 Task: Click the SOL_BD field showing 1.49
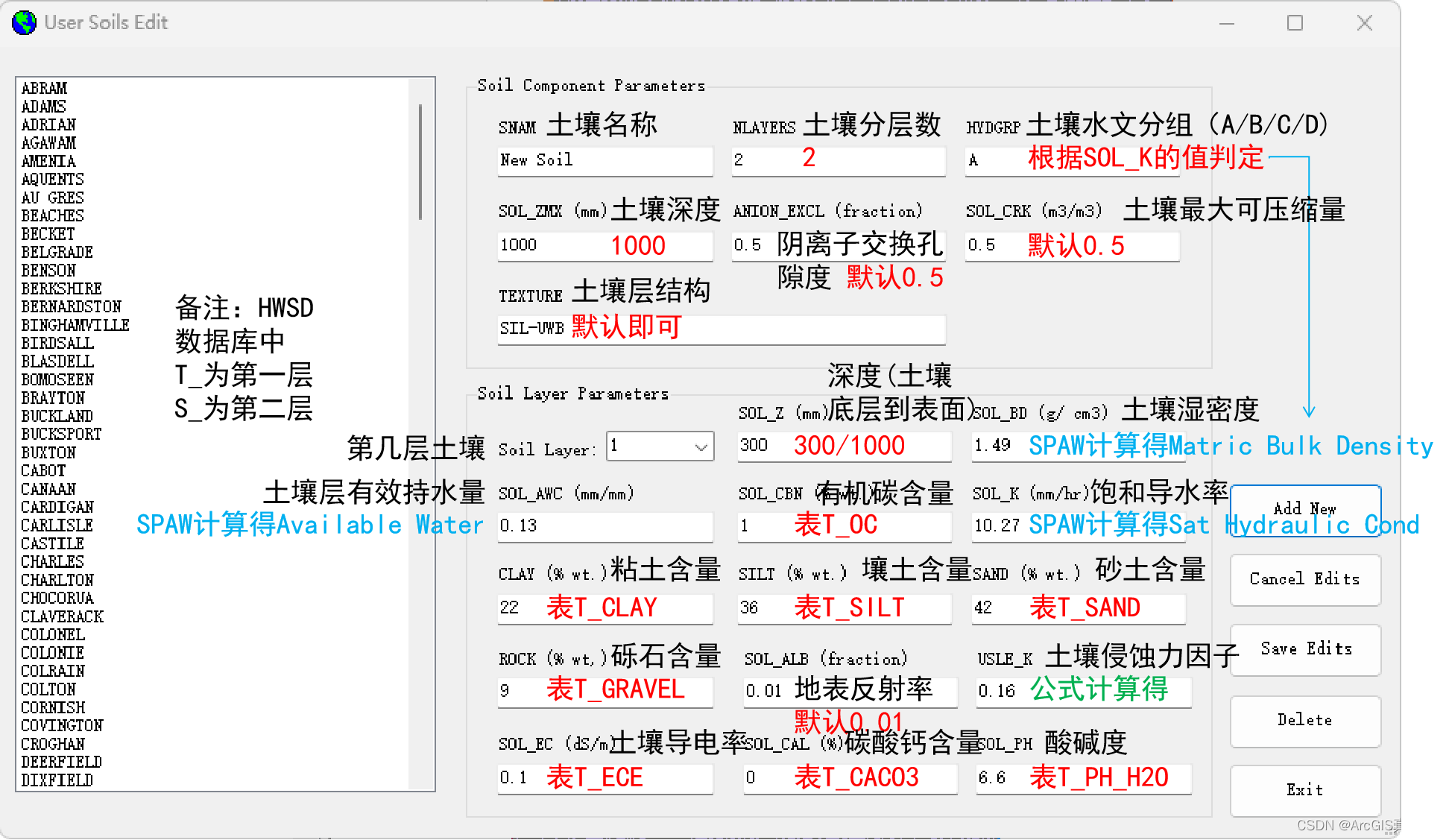point(1079,446)
